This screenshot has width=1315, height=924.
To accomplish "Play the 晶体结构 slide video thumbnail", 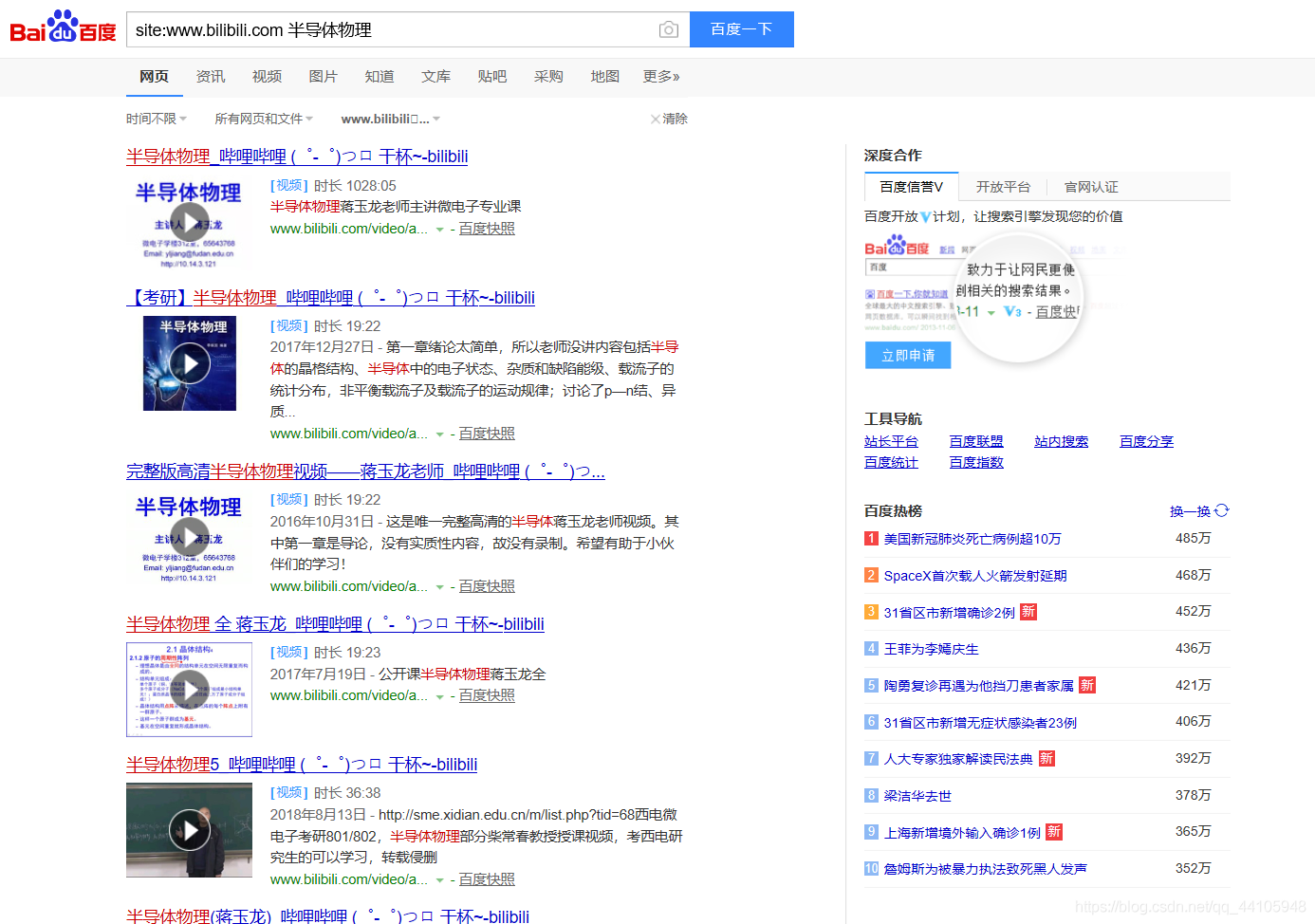I will point(190,690).
